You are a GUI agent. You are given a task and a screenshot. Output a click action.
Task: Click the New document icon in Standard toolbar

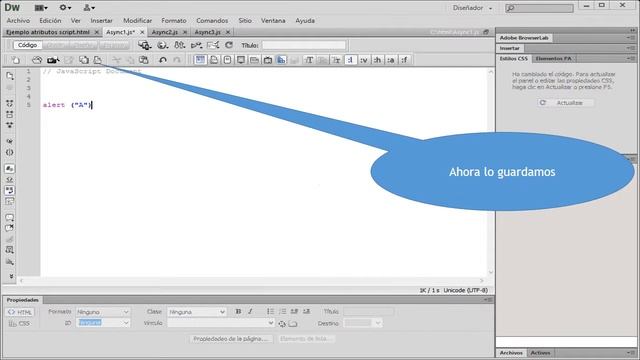click(16, 60)
